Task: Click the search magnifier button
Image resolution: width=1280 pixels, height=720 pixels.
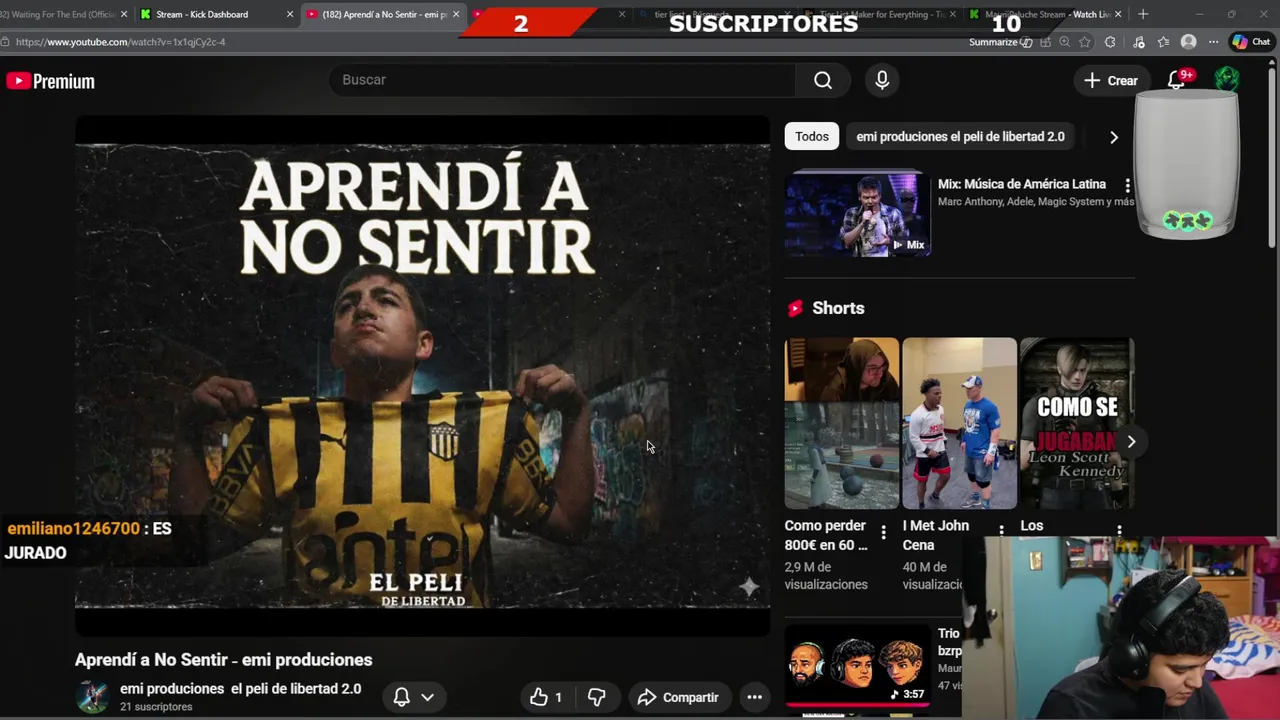Action: click(x=823, y=80)
